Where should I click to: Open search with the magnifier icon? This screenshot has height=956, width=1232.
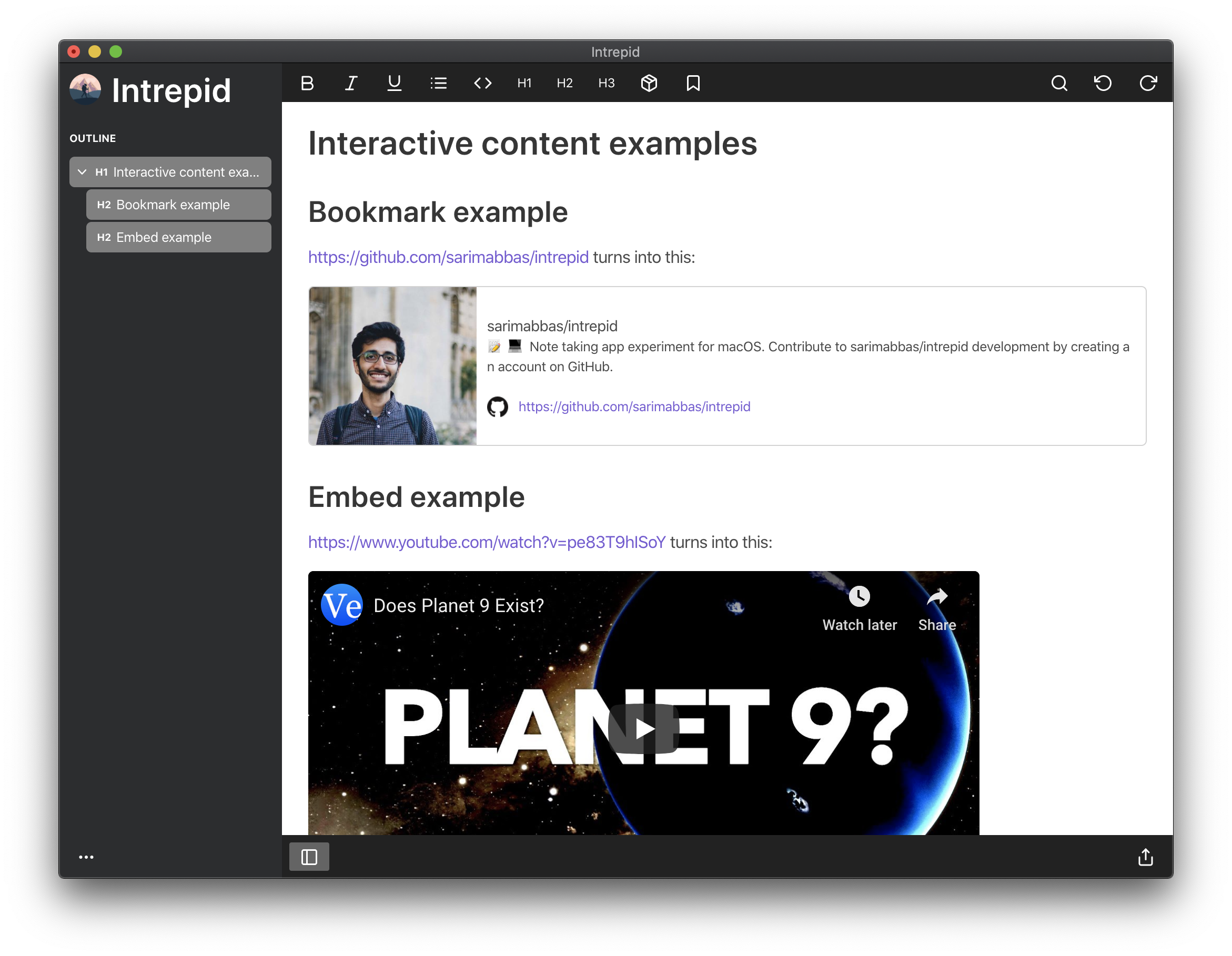point(1059,84)
